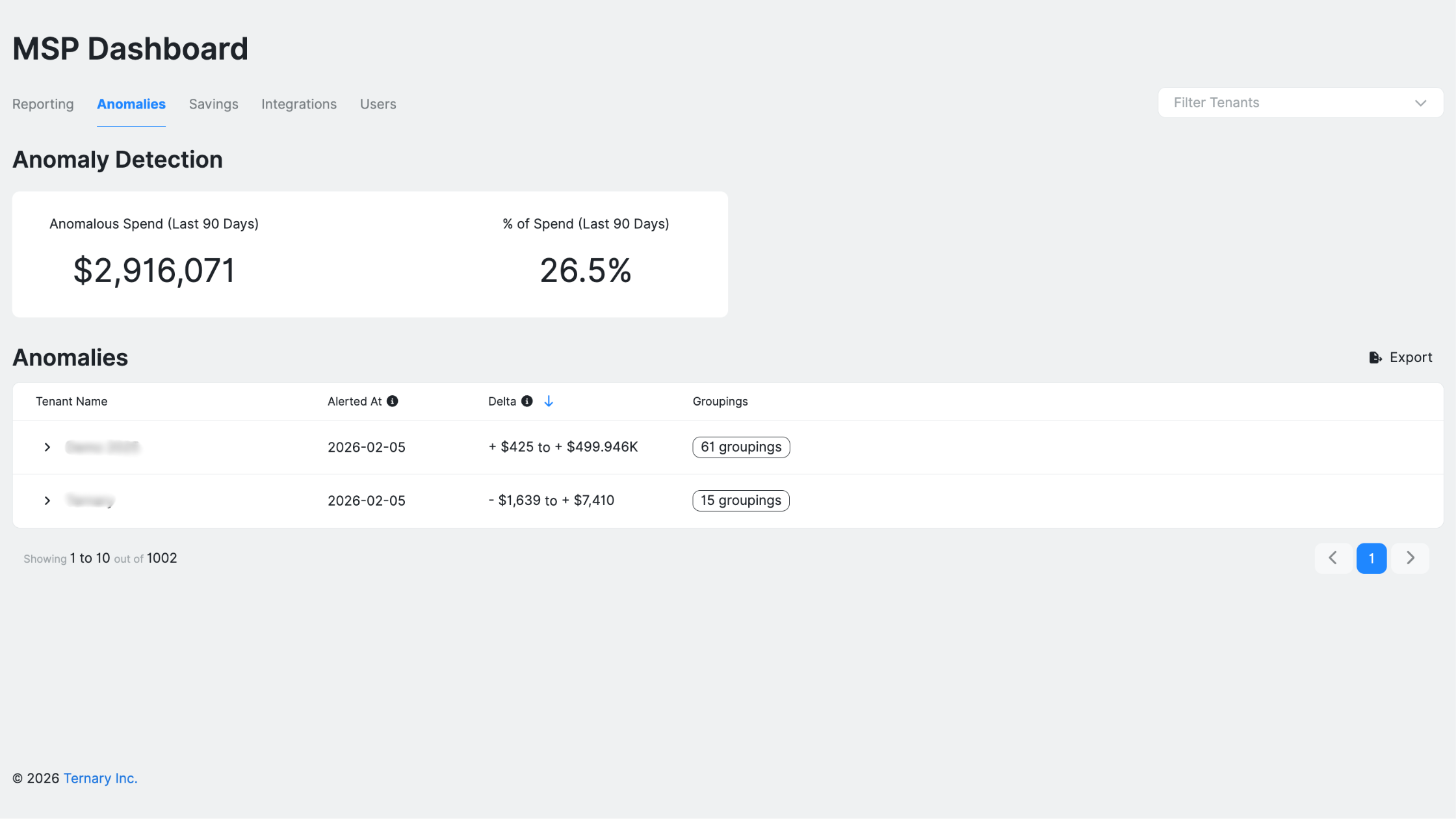Expand the first tenant row

47,447
